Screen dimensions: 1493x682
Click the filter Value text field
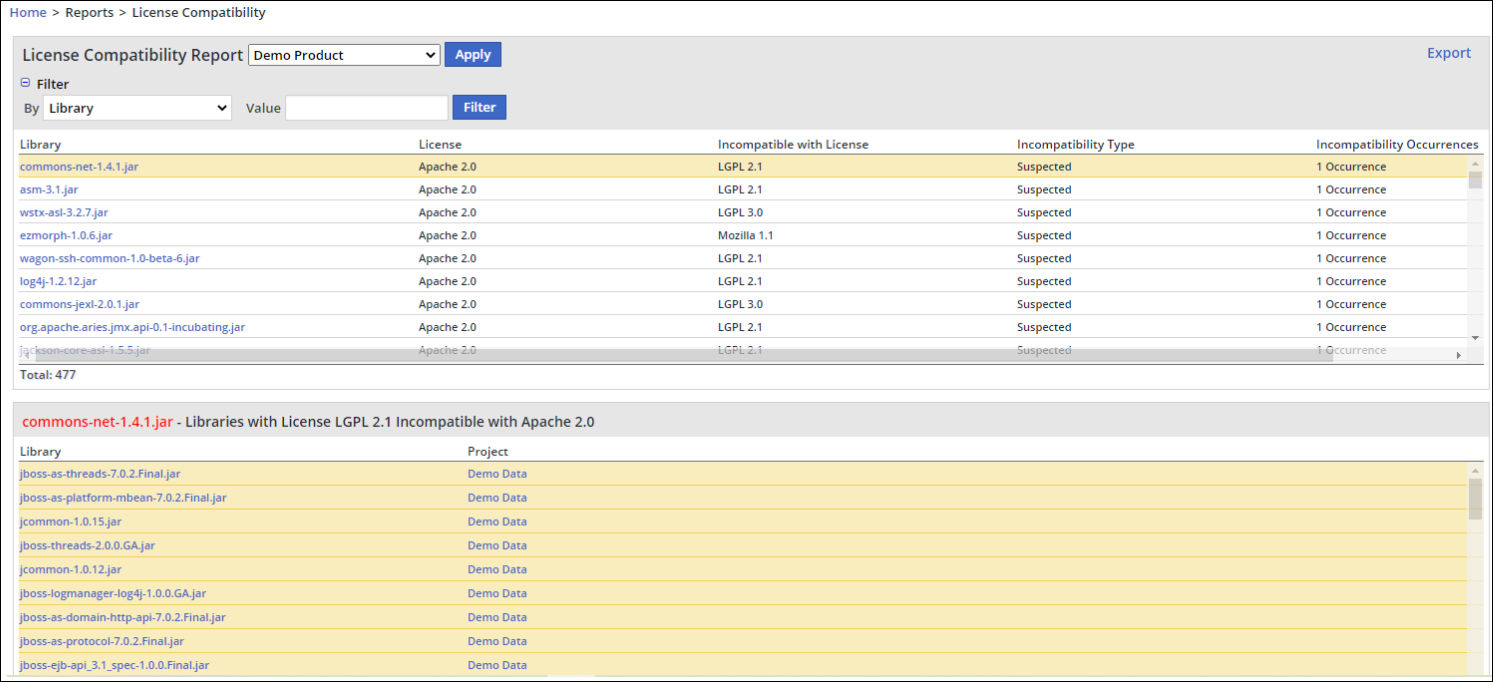pyautogui.click(x=367, y=108)
